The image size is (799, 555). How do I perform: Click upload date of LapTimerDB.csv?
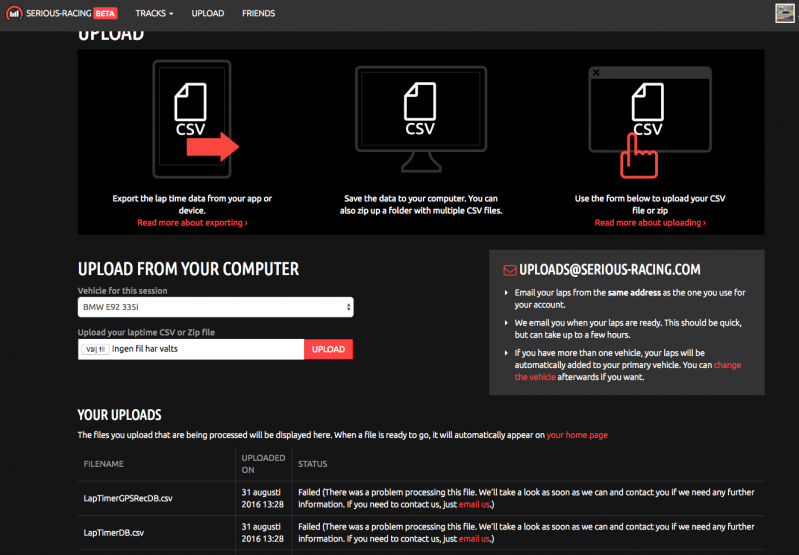(x=262, y=533)
